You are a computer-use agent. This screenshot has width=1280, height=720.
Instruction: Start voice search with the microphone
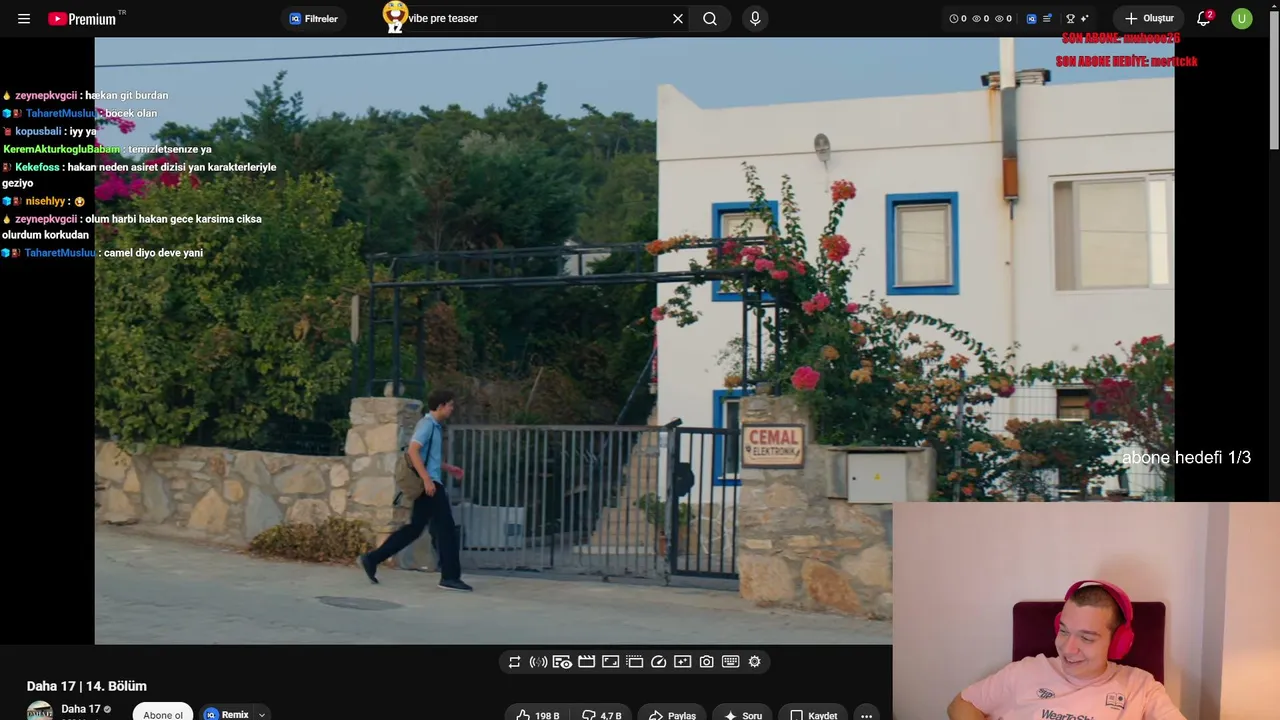[x=755, y=19]
